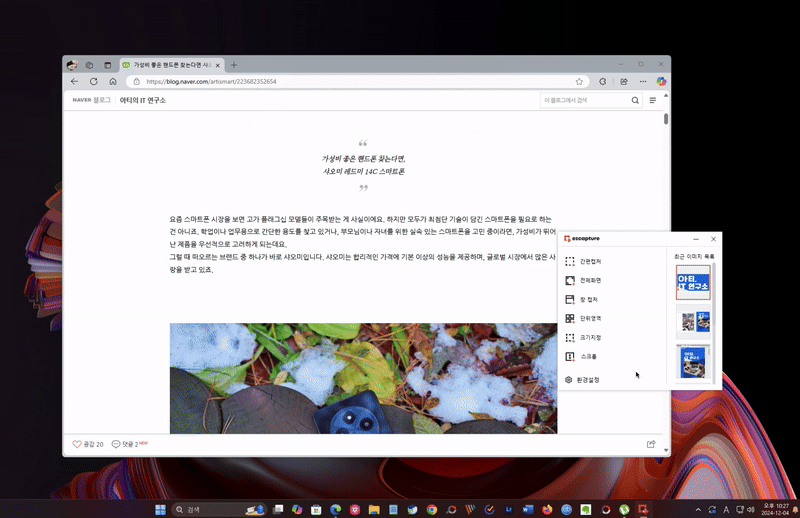Choose 크기지정 fixed-size capture in ezcapture

583,337
